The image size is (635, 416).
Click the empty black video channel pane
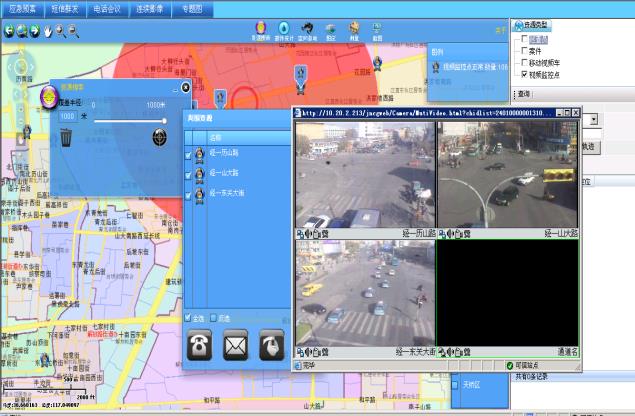[508, 293]
